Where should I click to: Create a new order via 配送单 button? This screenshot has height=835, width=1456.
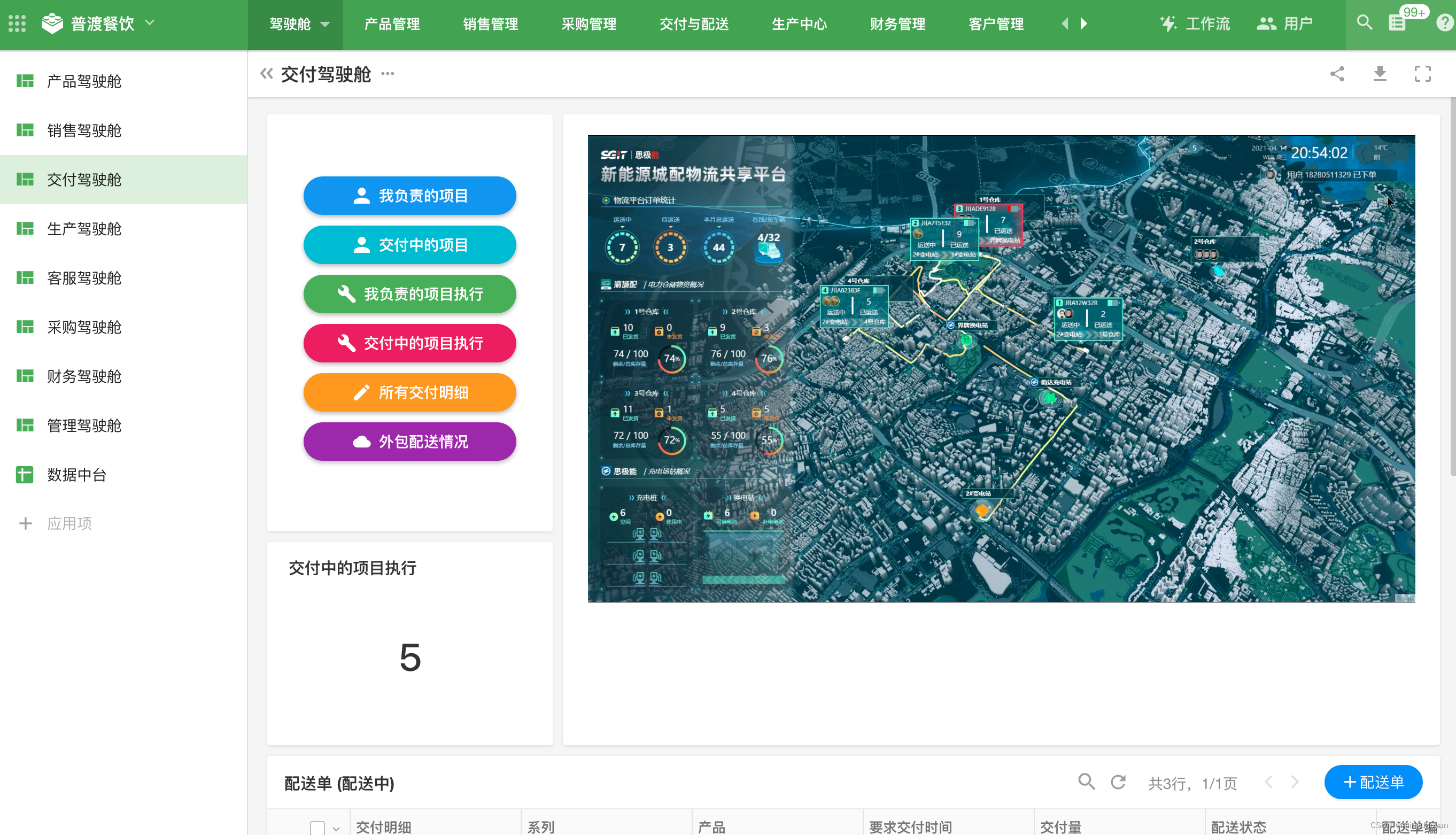(x=1374, y=782)
